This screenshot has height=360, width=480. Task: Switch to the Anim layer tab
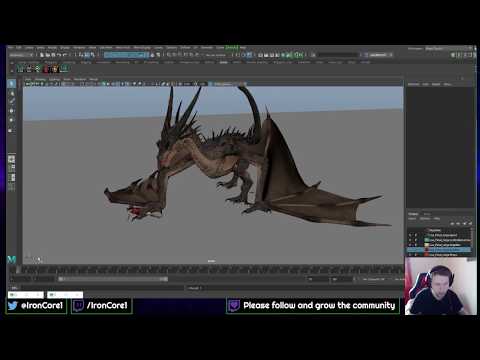427,214
